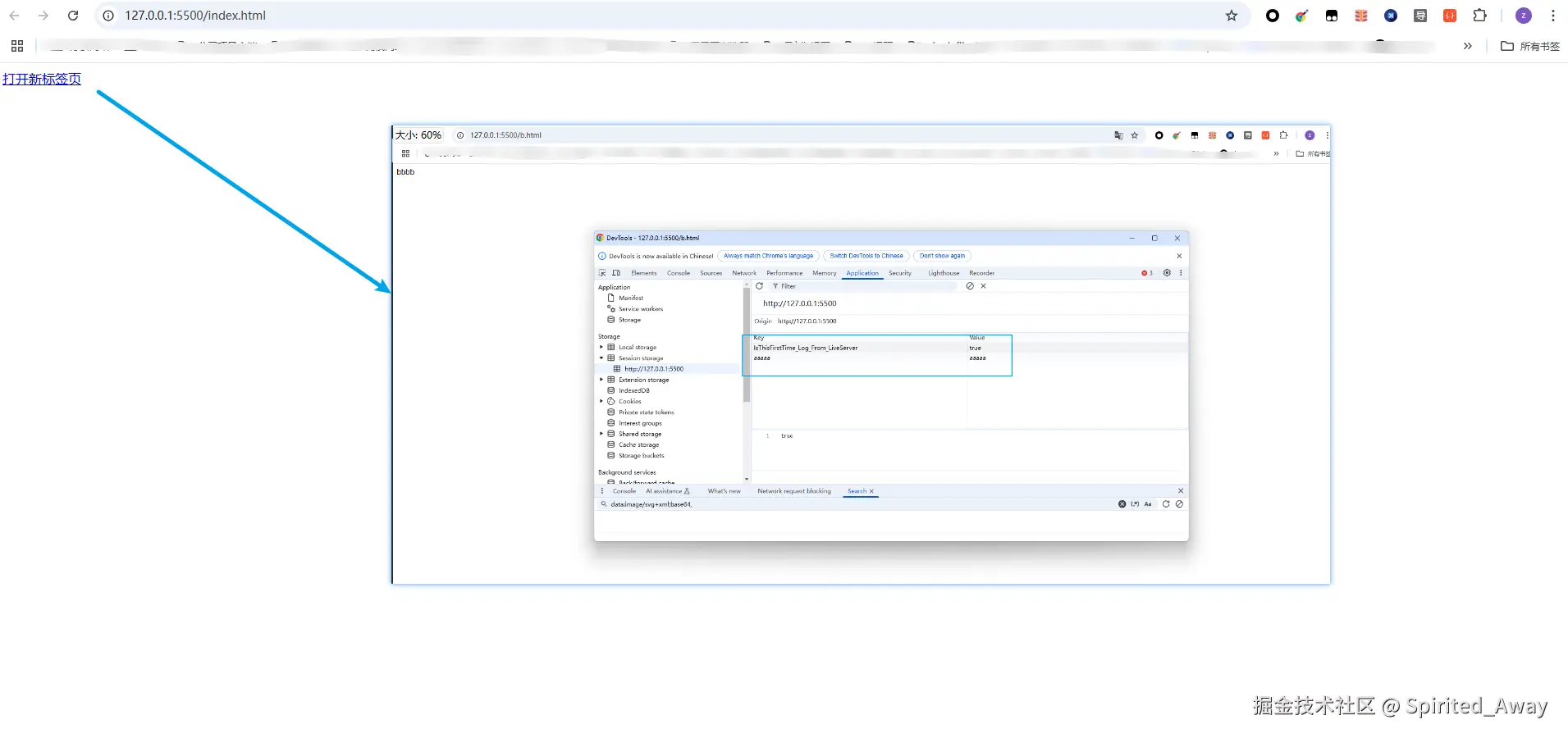The width and height of the screenshot is (1568, 738).
Task: Switch to the Security tab in DevTools
Action: point(900,273)
